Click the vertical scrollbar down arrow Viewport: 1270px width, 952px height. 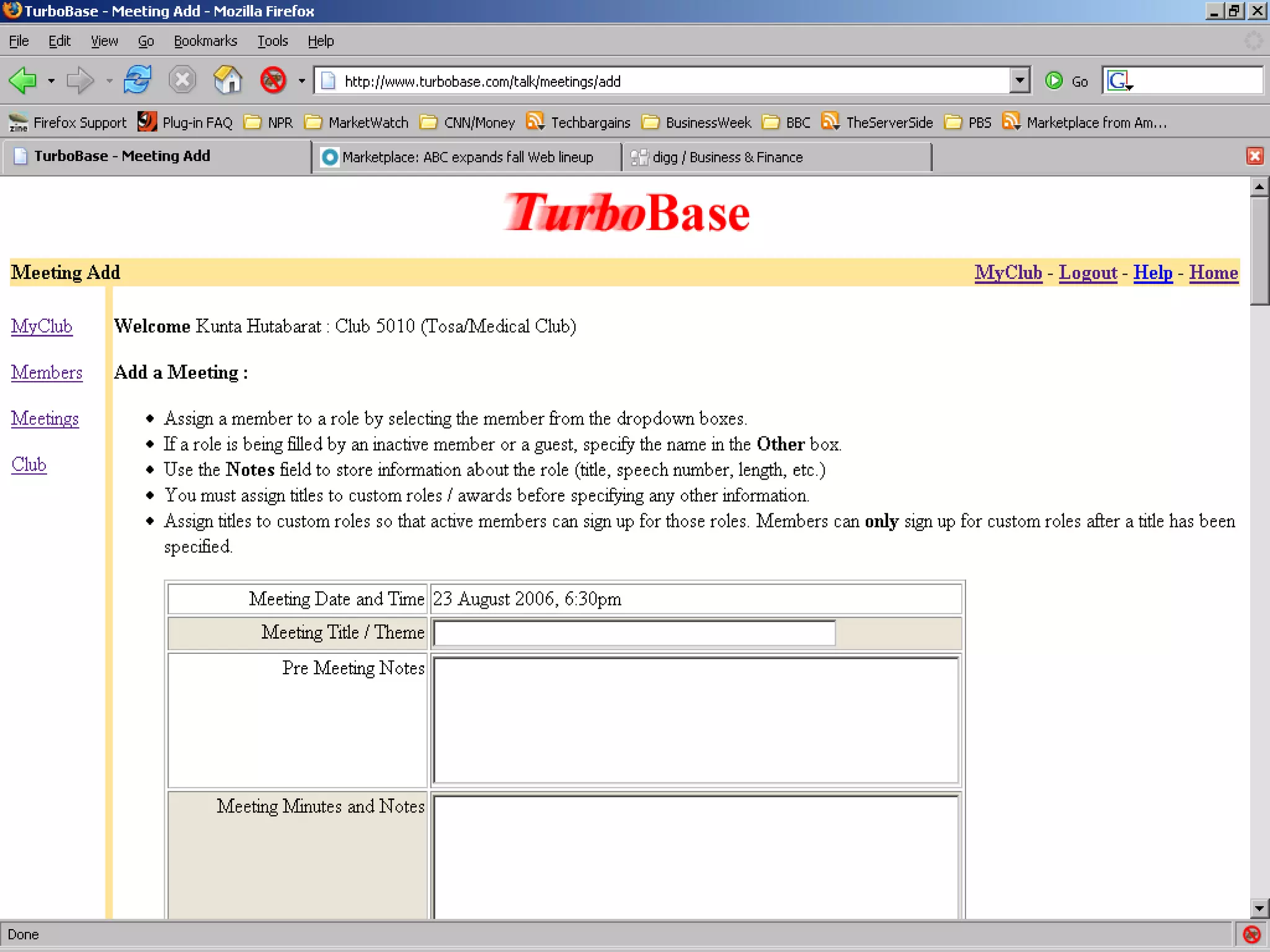pos(1259,909)
